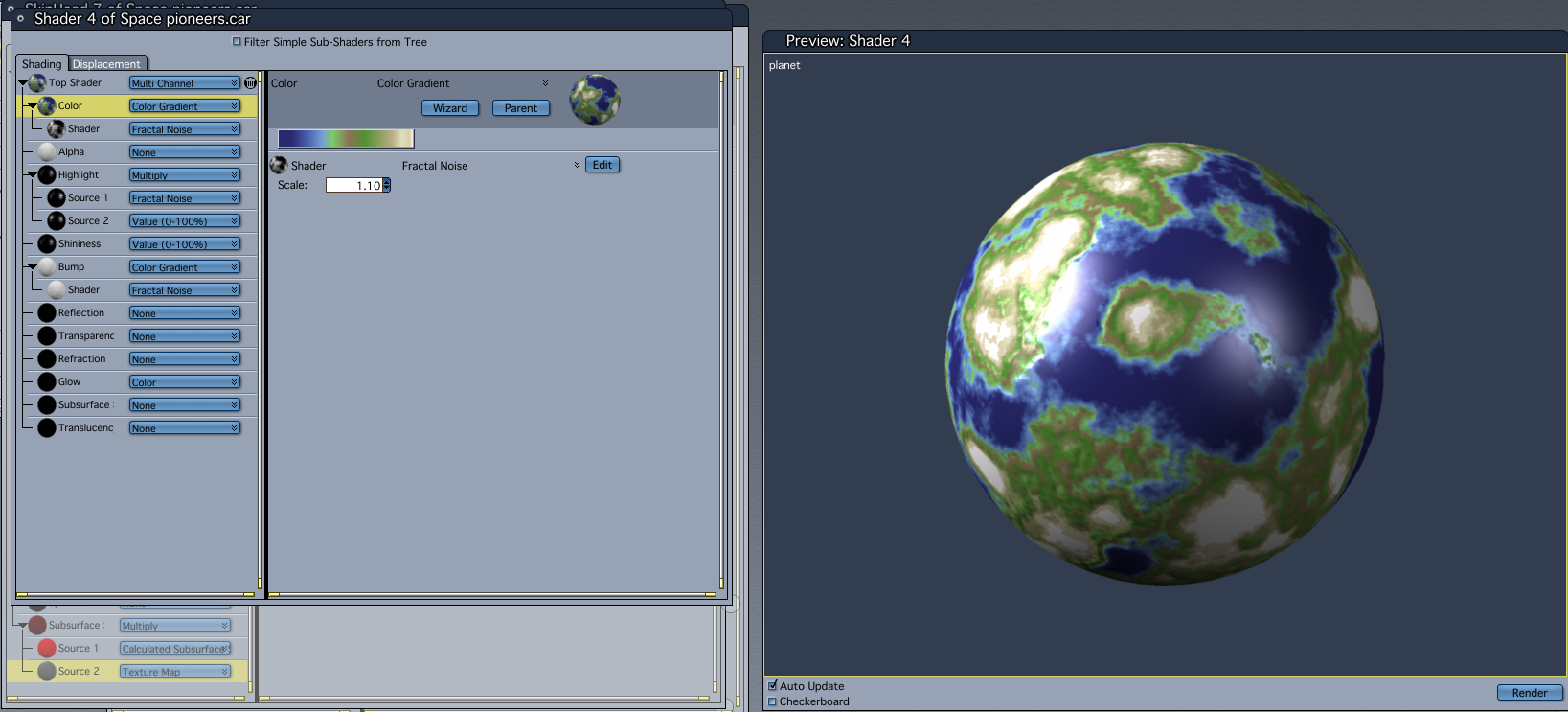Viewport: 1568px width, 712px height.
Task: Turn on Checkerboard preview background
Action: point(773,701)
